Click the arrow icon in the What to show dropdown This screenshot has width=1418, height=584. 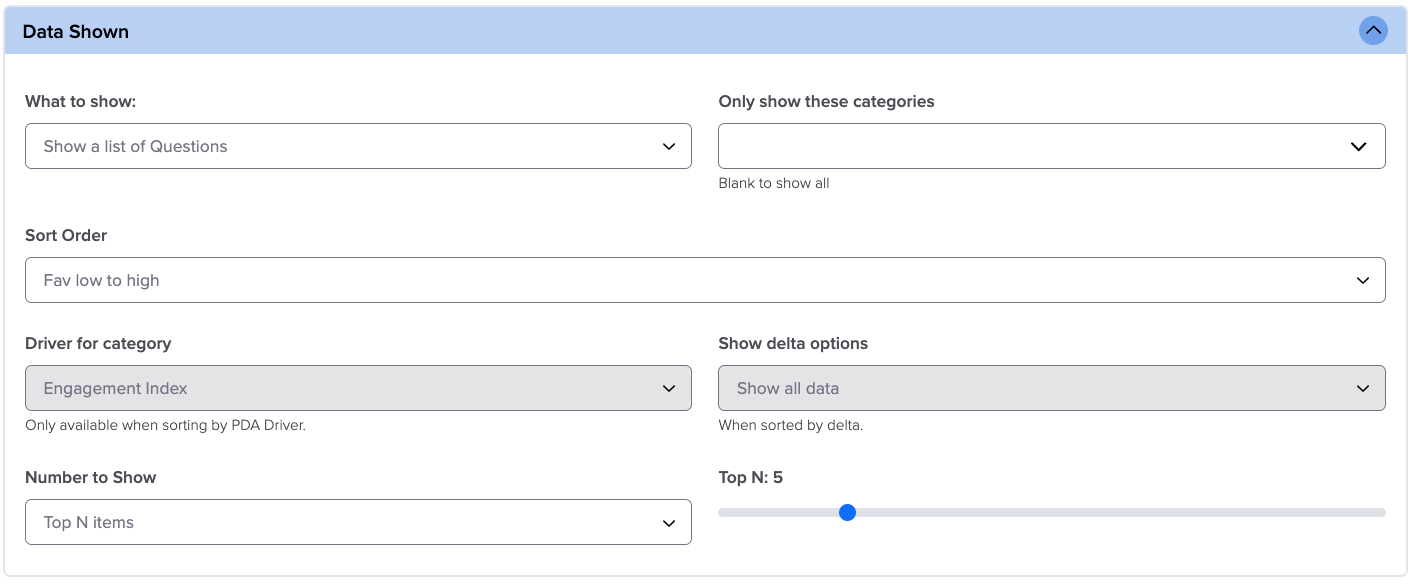click(x=669, y=147)
